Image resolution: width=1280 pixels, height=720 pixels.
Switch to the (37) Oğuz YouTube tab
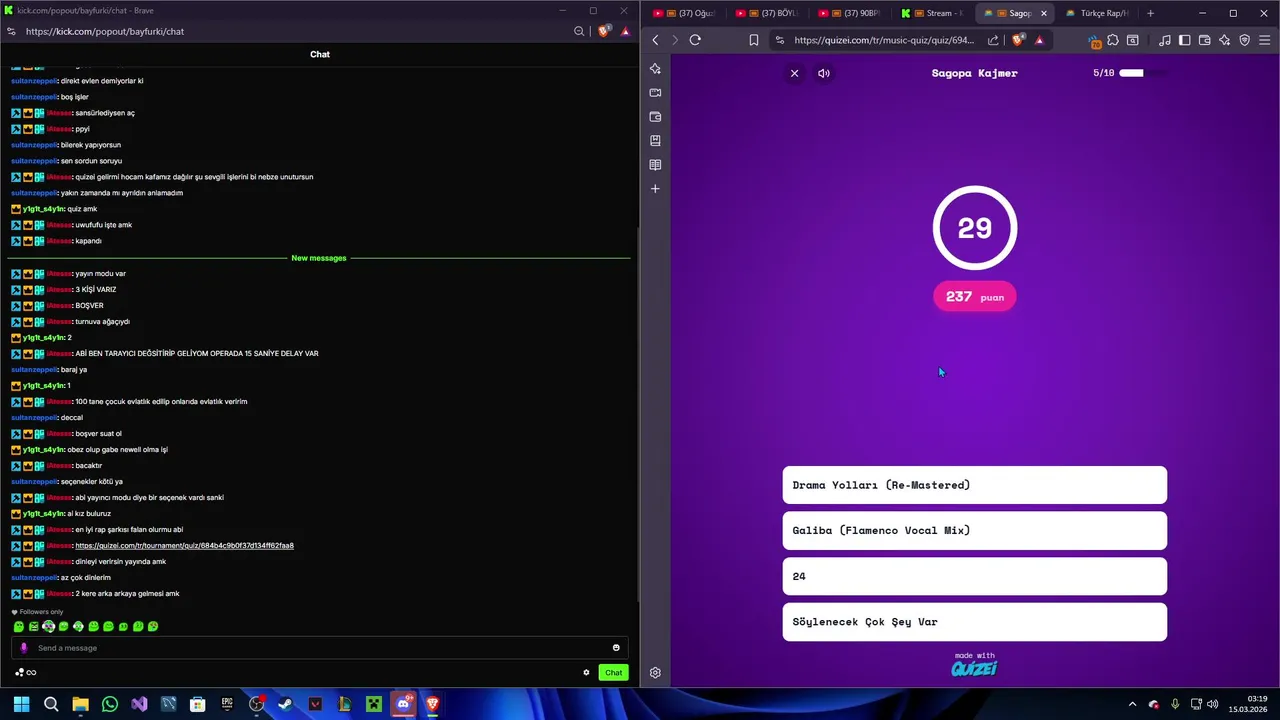click(x=685, y=13)
